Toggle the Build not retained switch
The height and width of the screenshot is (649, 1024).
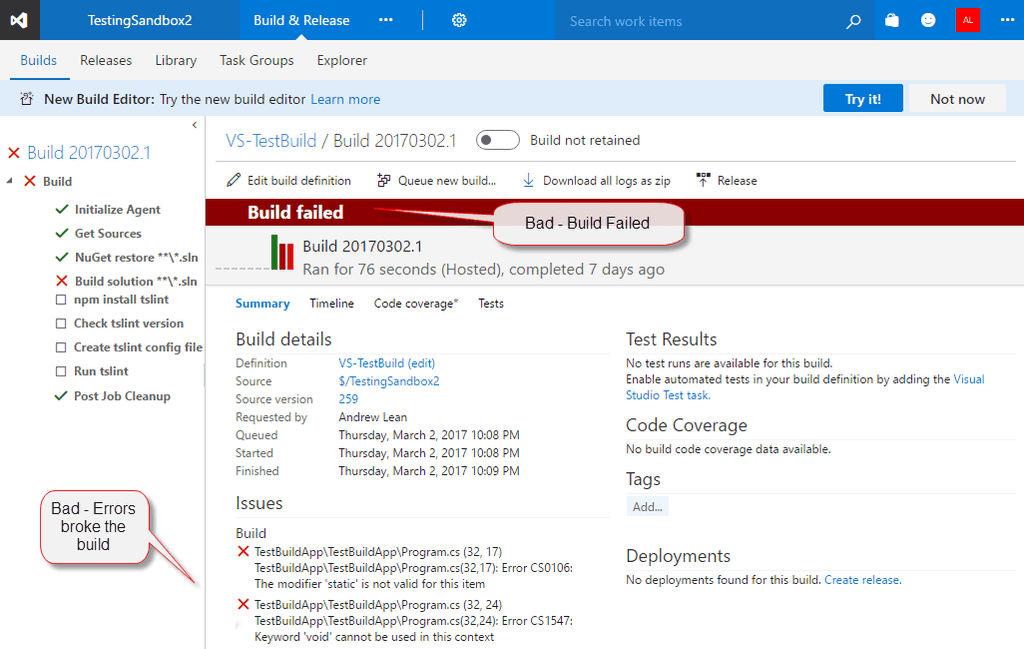497,140
